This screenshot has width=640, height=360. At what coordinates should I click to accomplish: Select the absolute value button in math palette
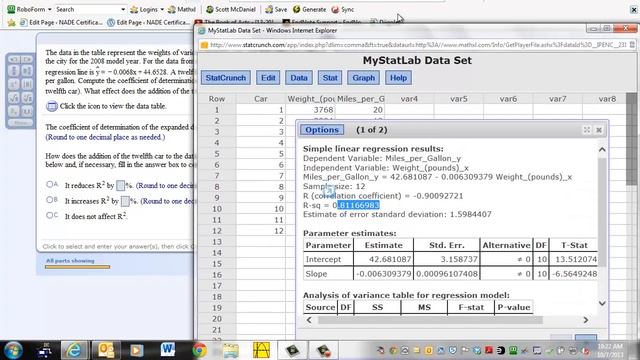click(x=27, y=84)
